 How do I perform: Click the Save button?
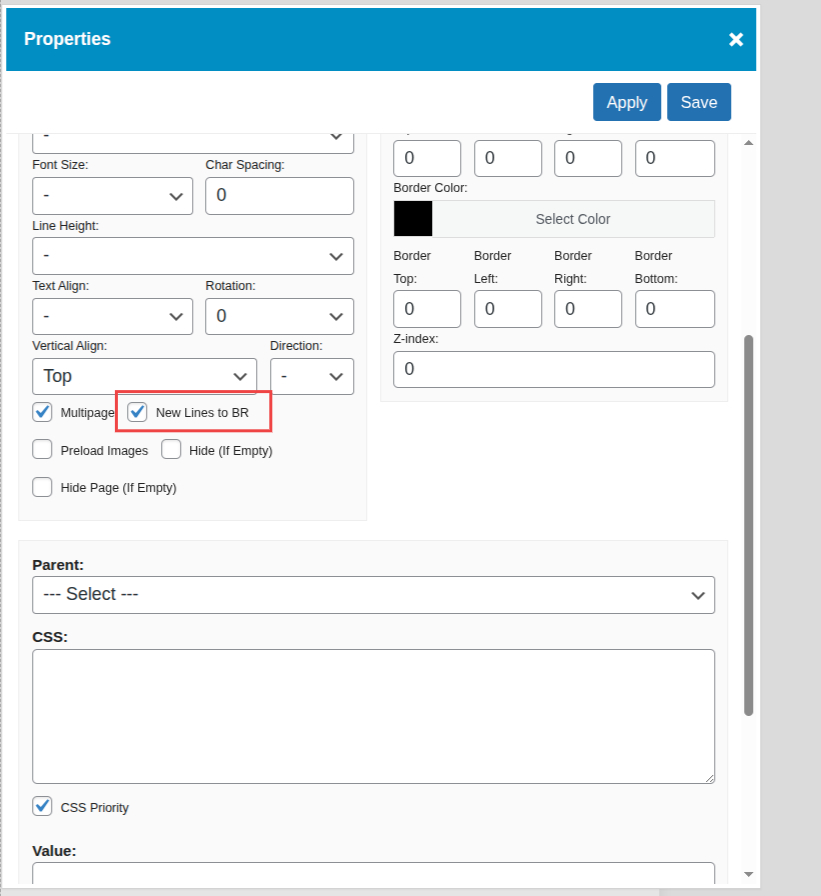(699, 102)
